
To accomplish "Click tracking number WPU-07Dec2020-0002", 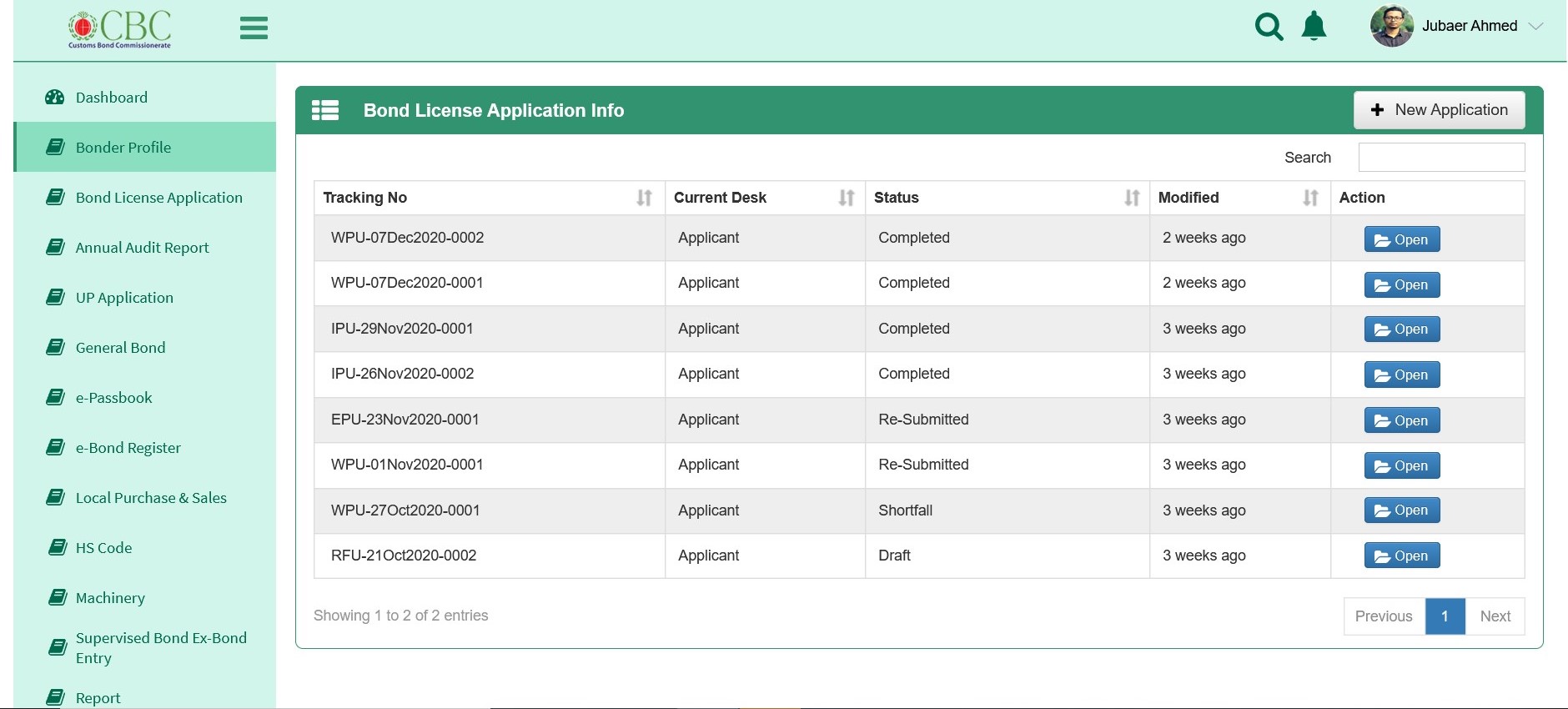I will pyautogui.click(x=407, y=238).
